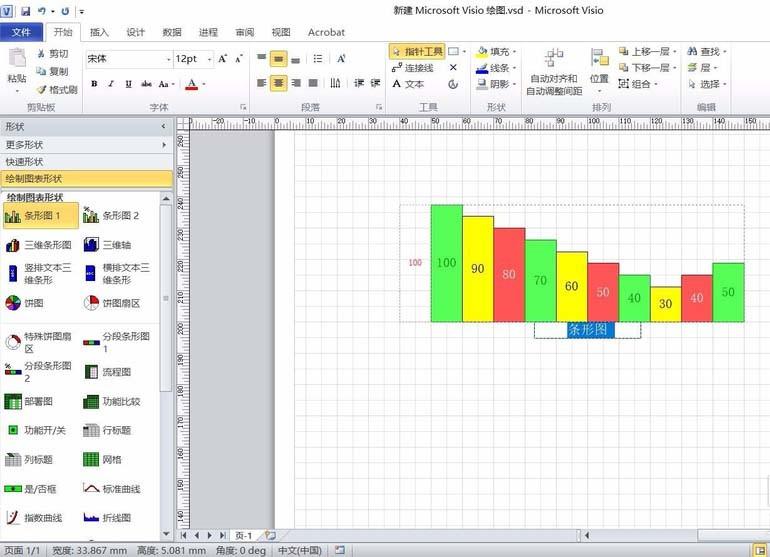Toggle underline text formatting
This screenshot has height=557, width=770.
click(128, 84)
